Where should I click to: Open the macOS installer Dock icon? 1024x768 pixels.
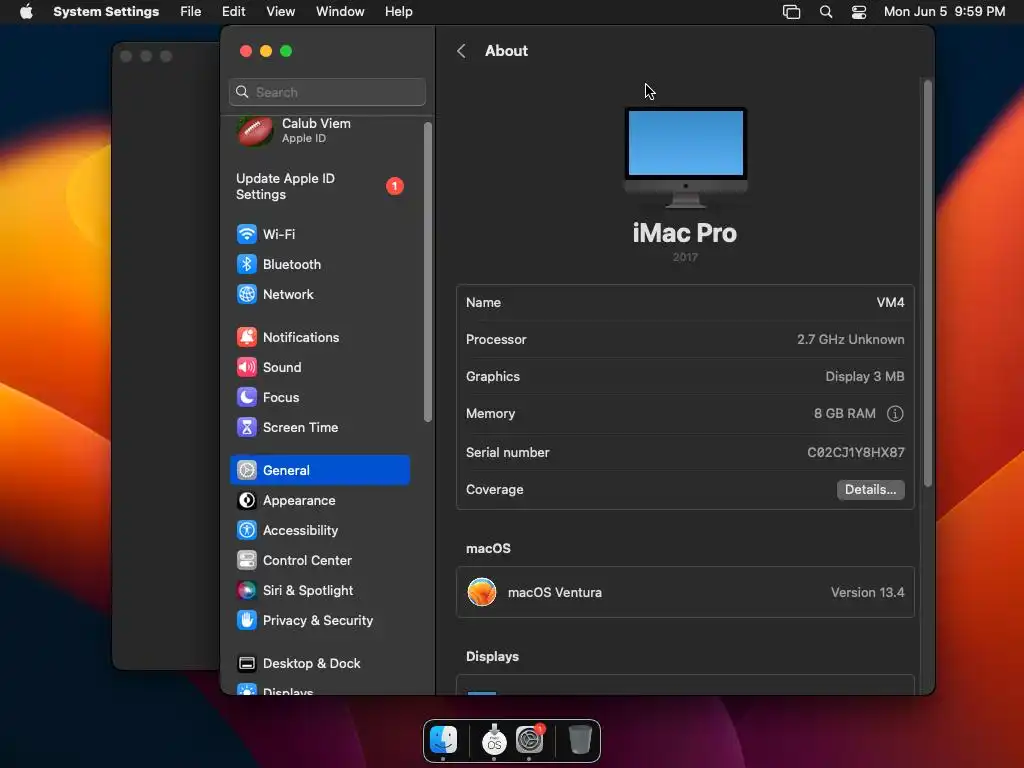[x=494, y=740]
